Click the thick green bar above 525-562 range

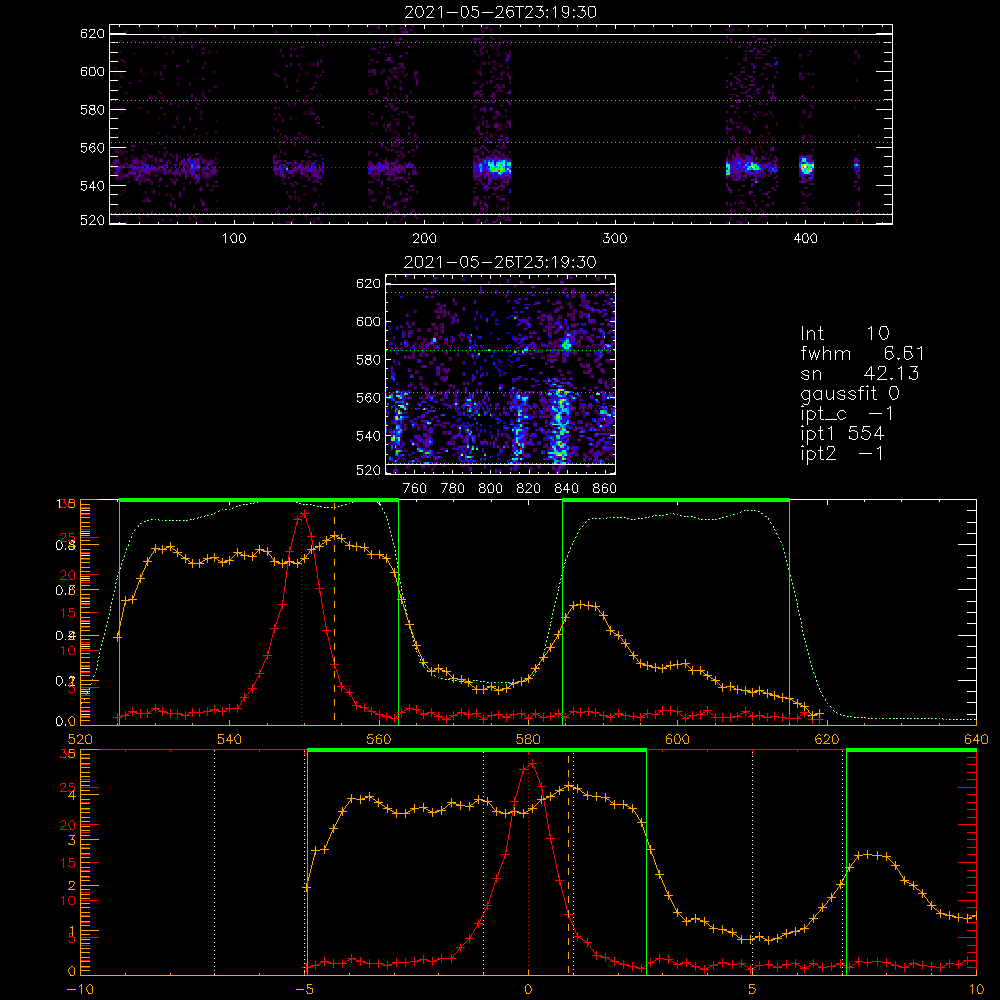(x=258, y=501)
